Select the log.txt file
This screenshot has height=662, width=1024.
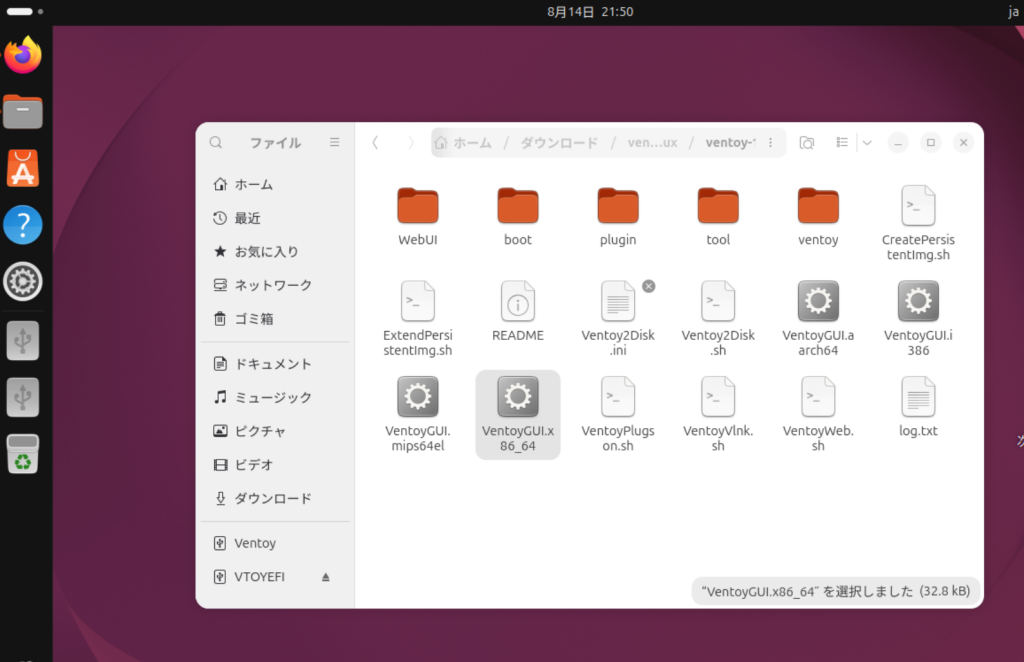(918, 407)
